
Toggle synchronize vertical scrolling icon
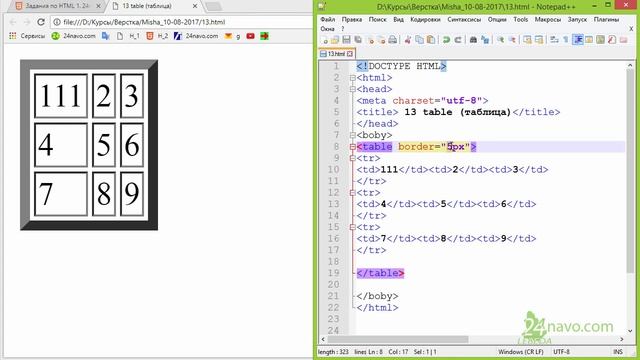click(x=527, y=40)
